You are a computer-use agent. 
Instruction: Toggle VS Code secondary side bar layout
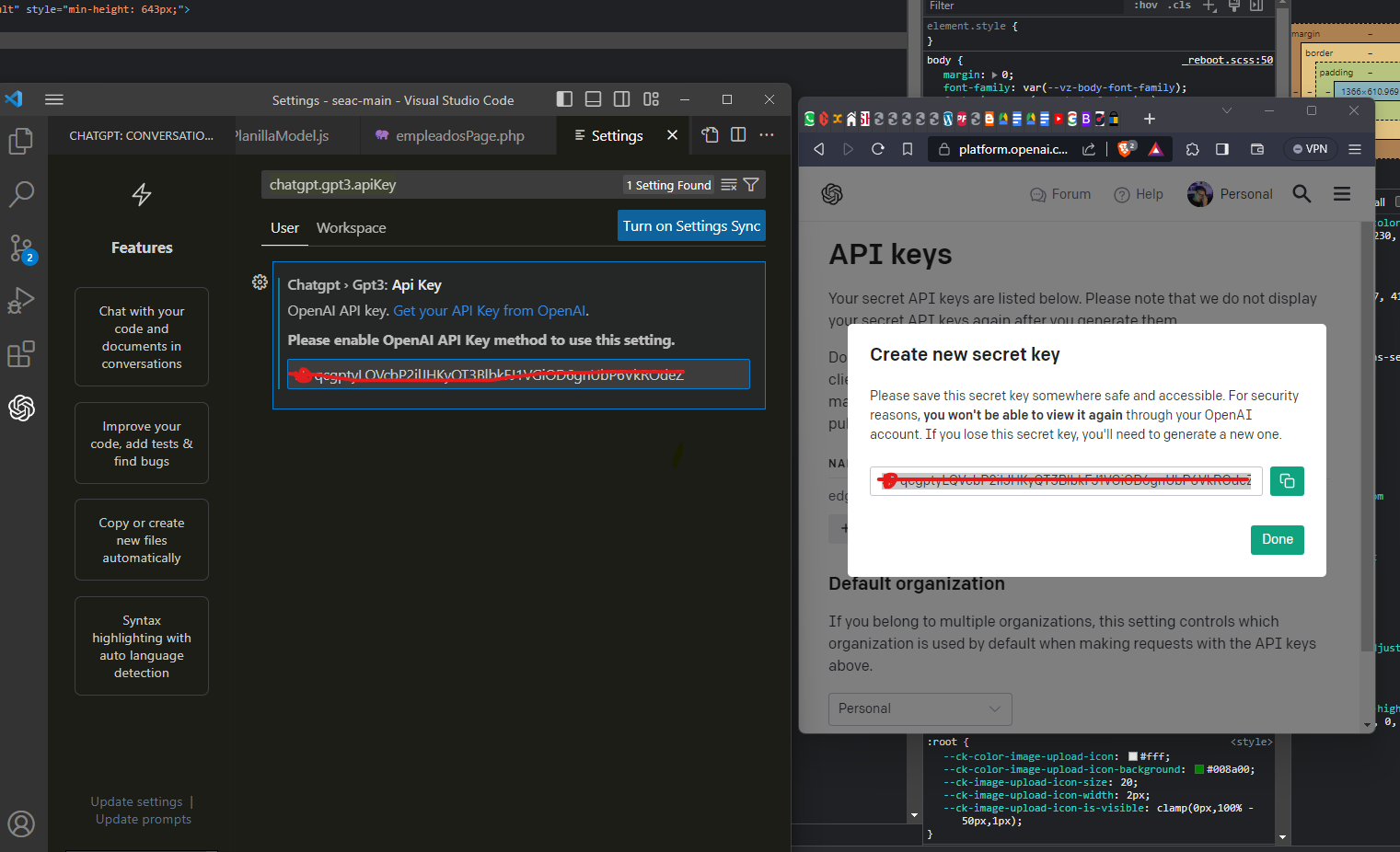click(622, 99)
